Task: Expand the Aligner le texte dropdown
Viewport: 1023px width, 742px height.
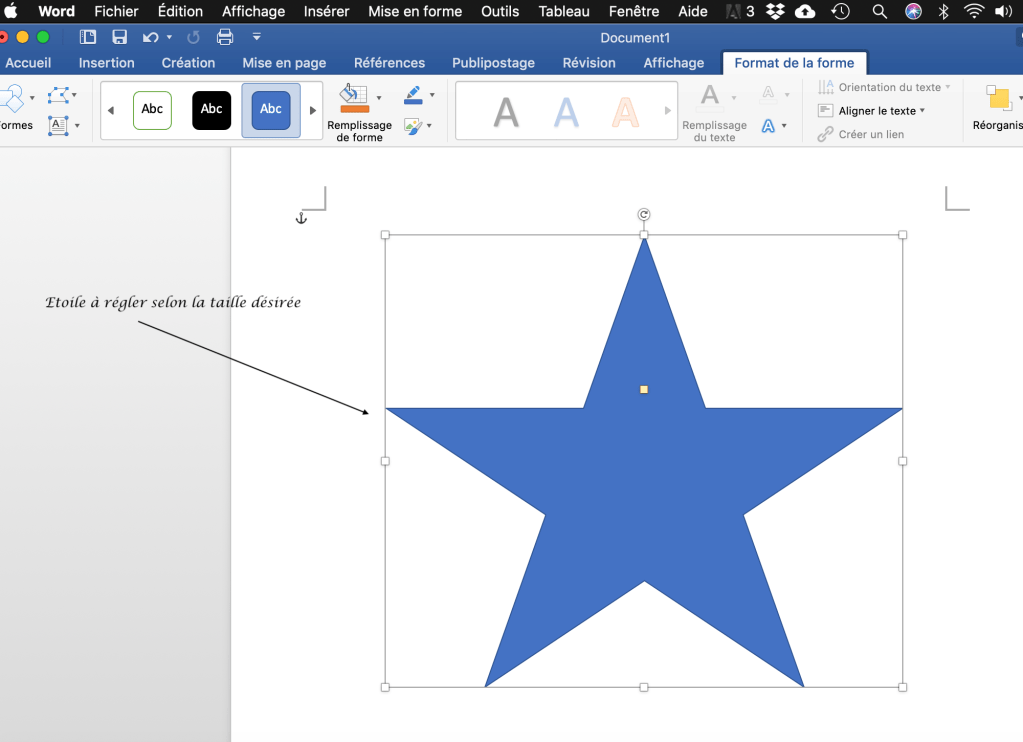Action: [x=921, y=111]
